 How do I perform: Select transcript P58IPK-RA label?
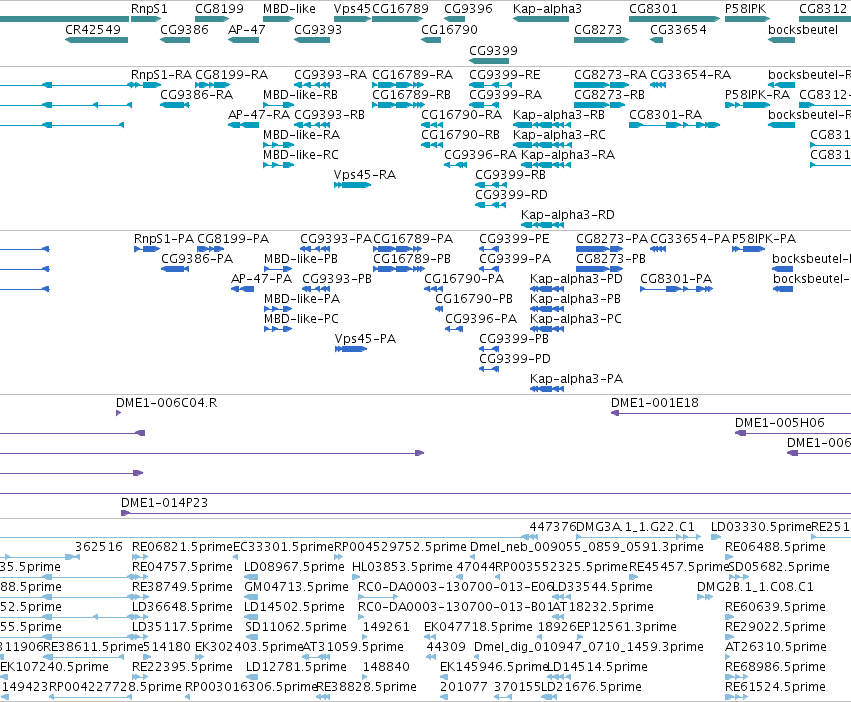pyautogui.click(x=758, y=94)
